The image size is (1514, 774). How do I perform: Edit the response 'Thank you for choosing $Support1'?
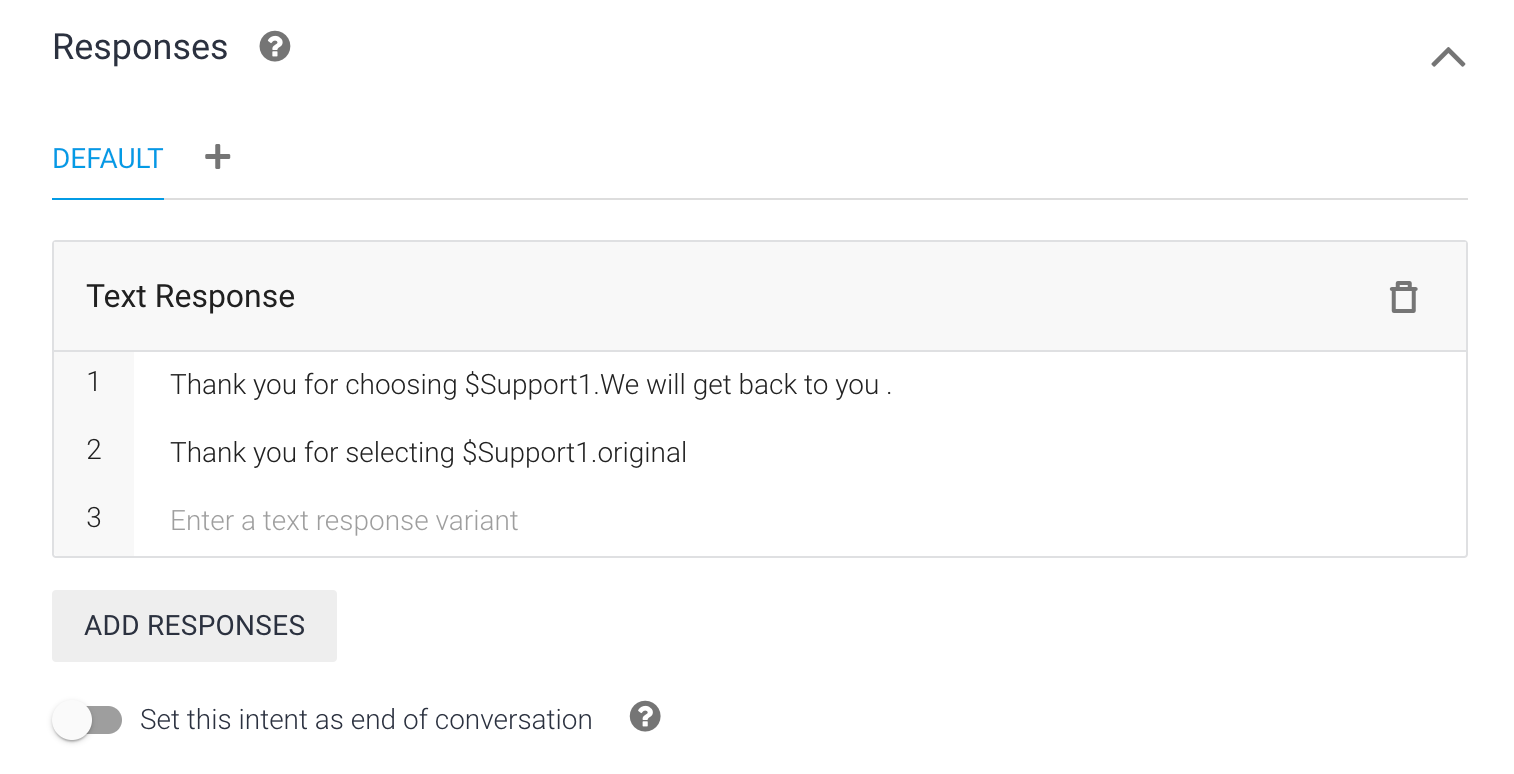(x=800, y=385)
